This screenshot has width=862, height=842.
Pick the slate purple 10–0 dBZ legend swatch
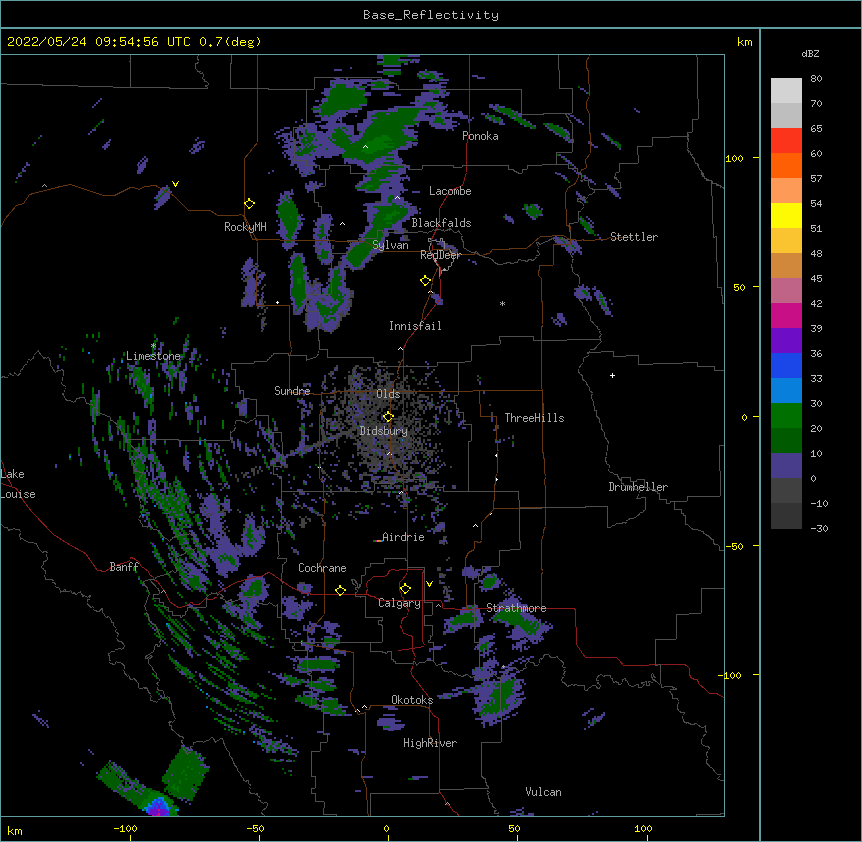coord(786,466)
